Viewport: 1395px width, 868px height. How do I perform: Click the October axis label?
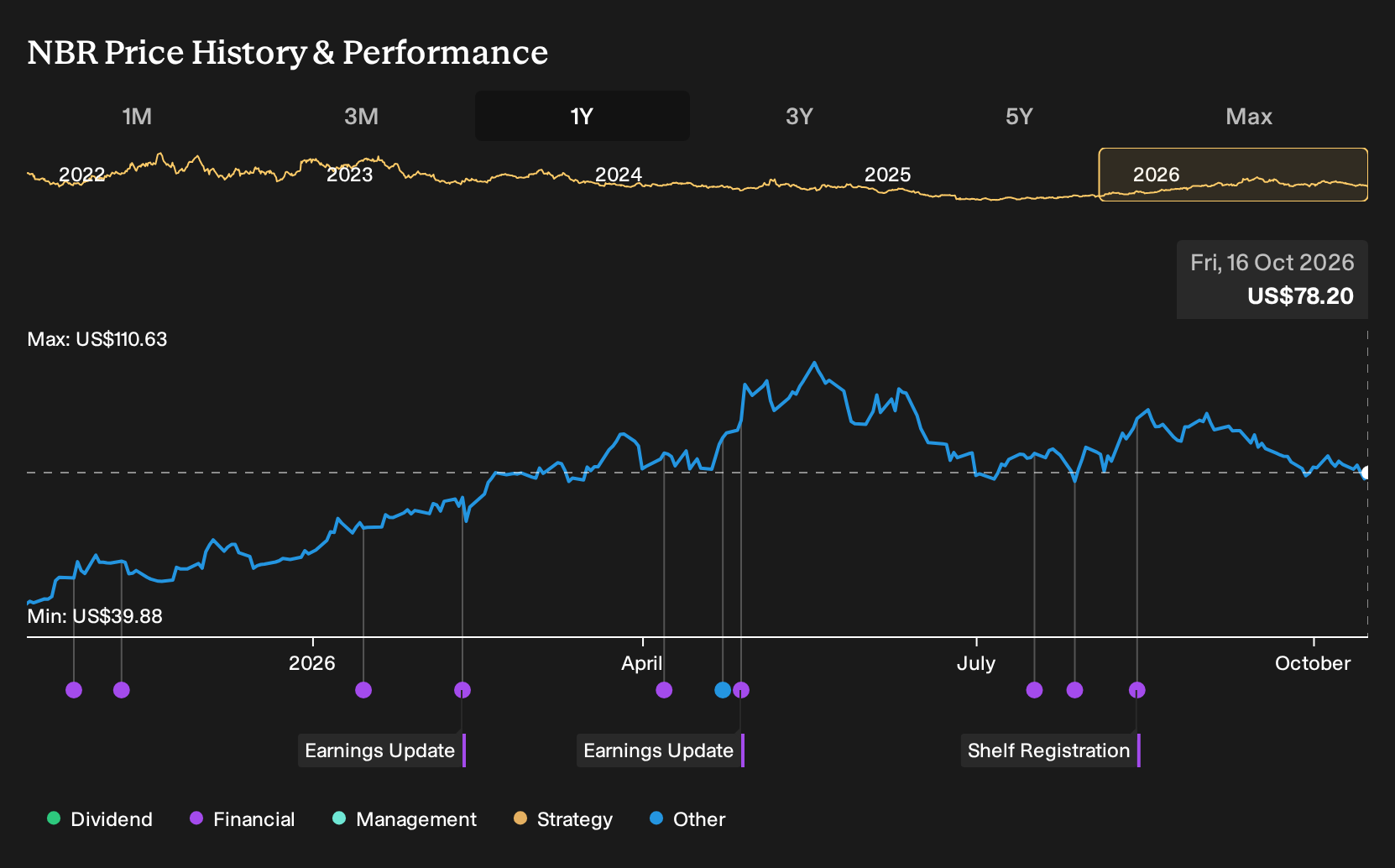pyautogui.click(x=1313, y=663)
